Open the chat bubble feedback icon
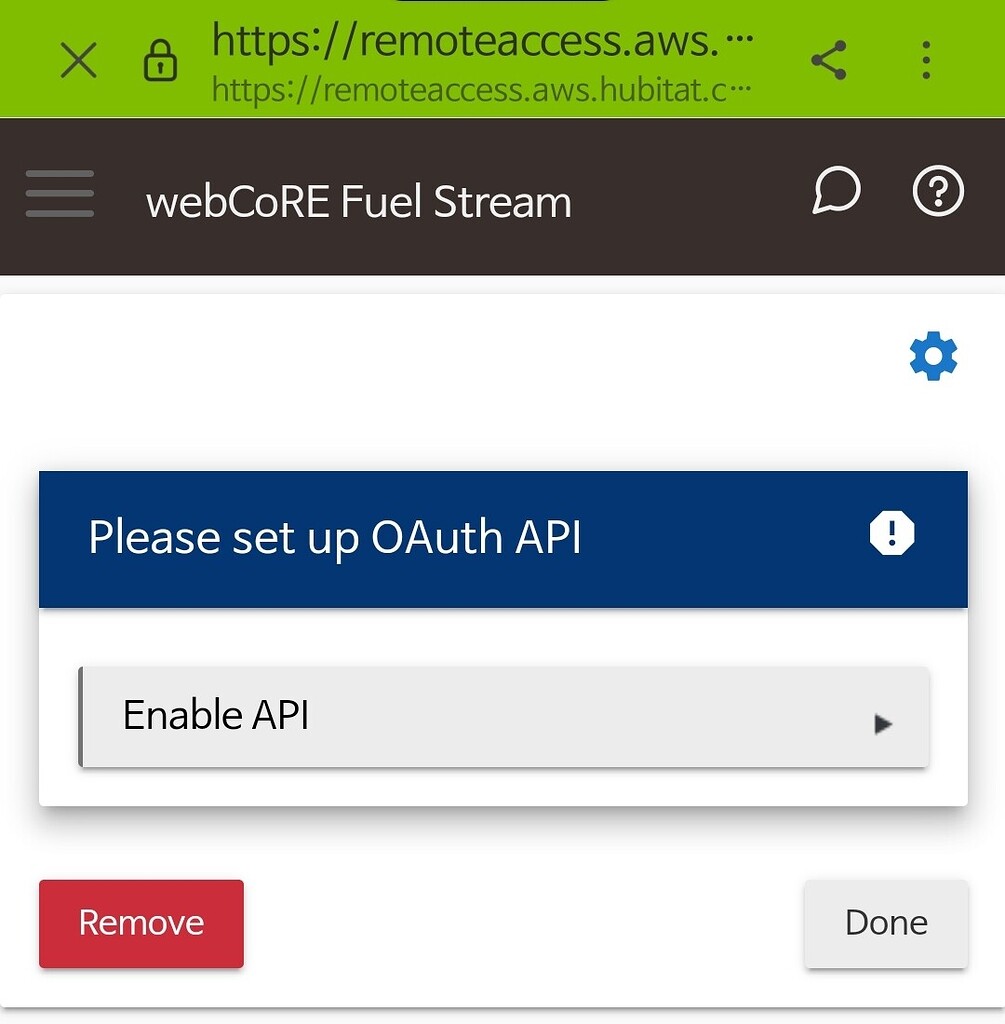Screen dimensions: 1005x1024 (x=836, y=191)
